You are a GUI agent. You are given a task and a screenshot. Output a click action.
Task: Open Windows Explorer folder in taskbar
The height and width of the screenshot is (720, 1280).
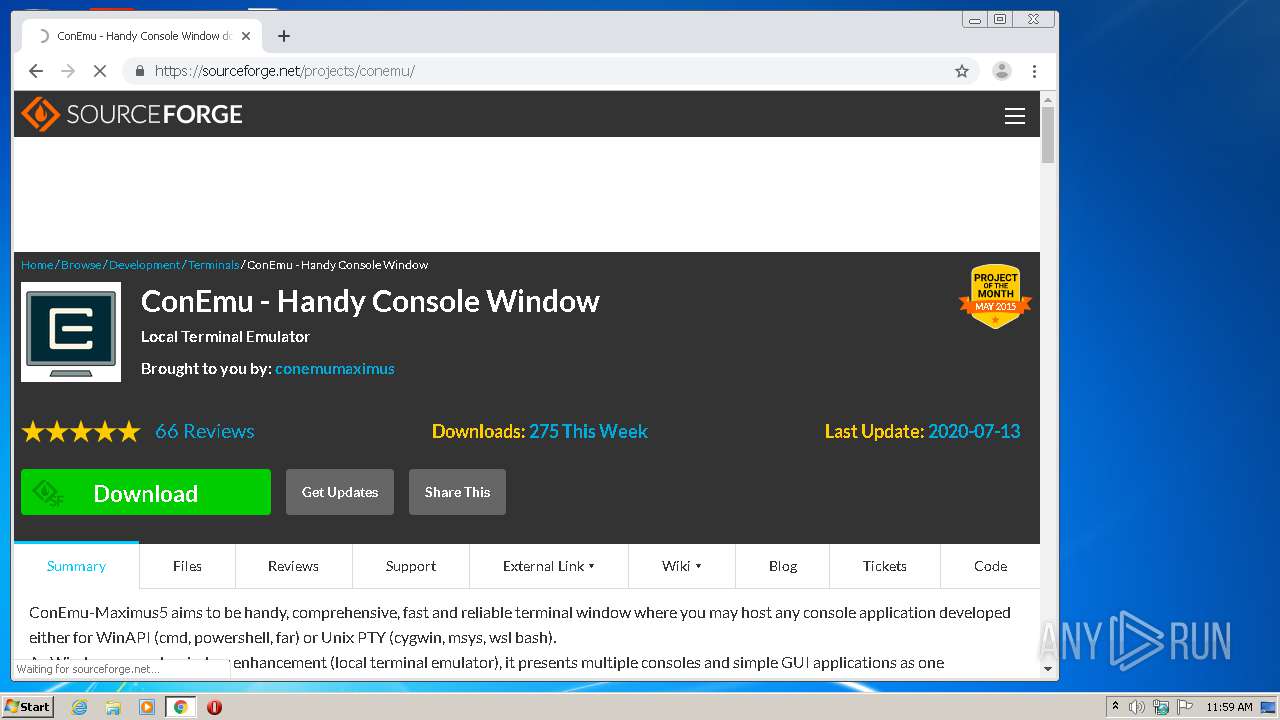tap(113, 707)
